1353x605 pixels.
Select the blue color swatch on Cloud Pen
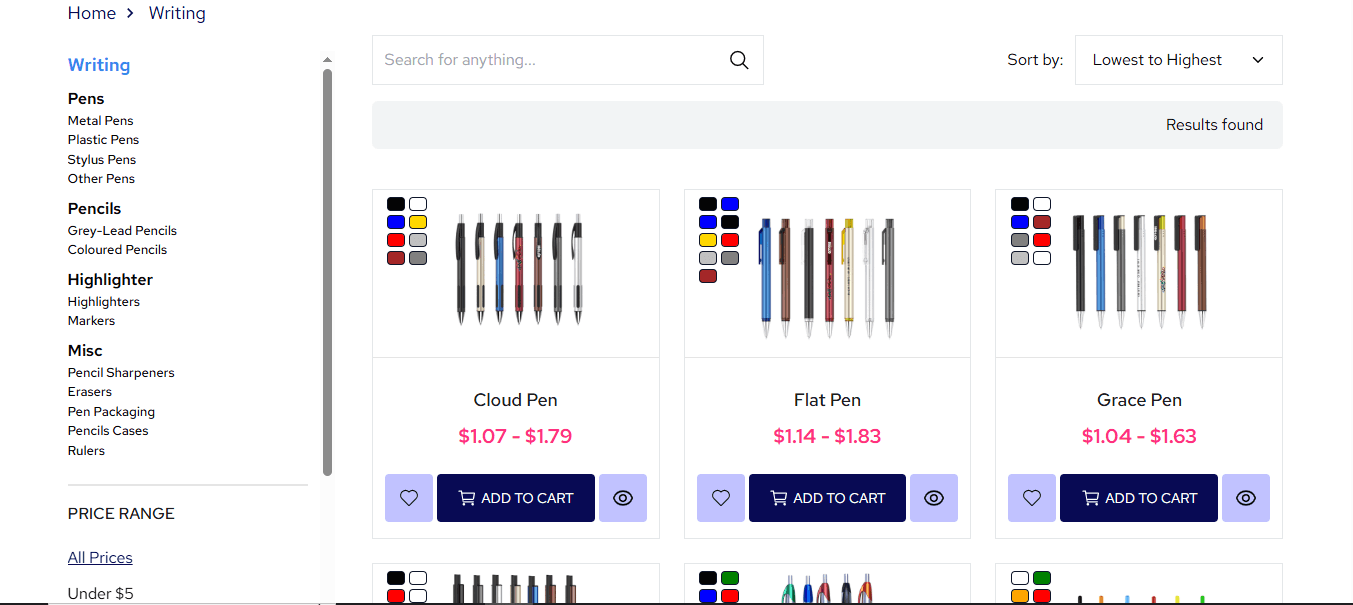[x=396, y=221]
